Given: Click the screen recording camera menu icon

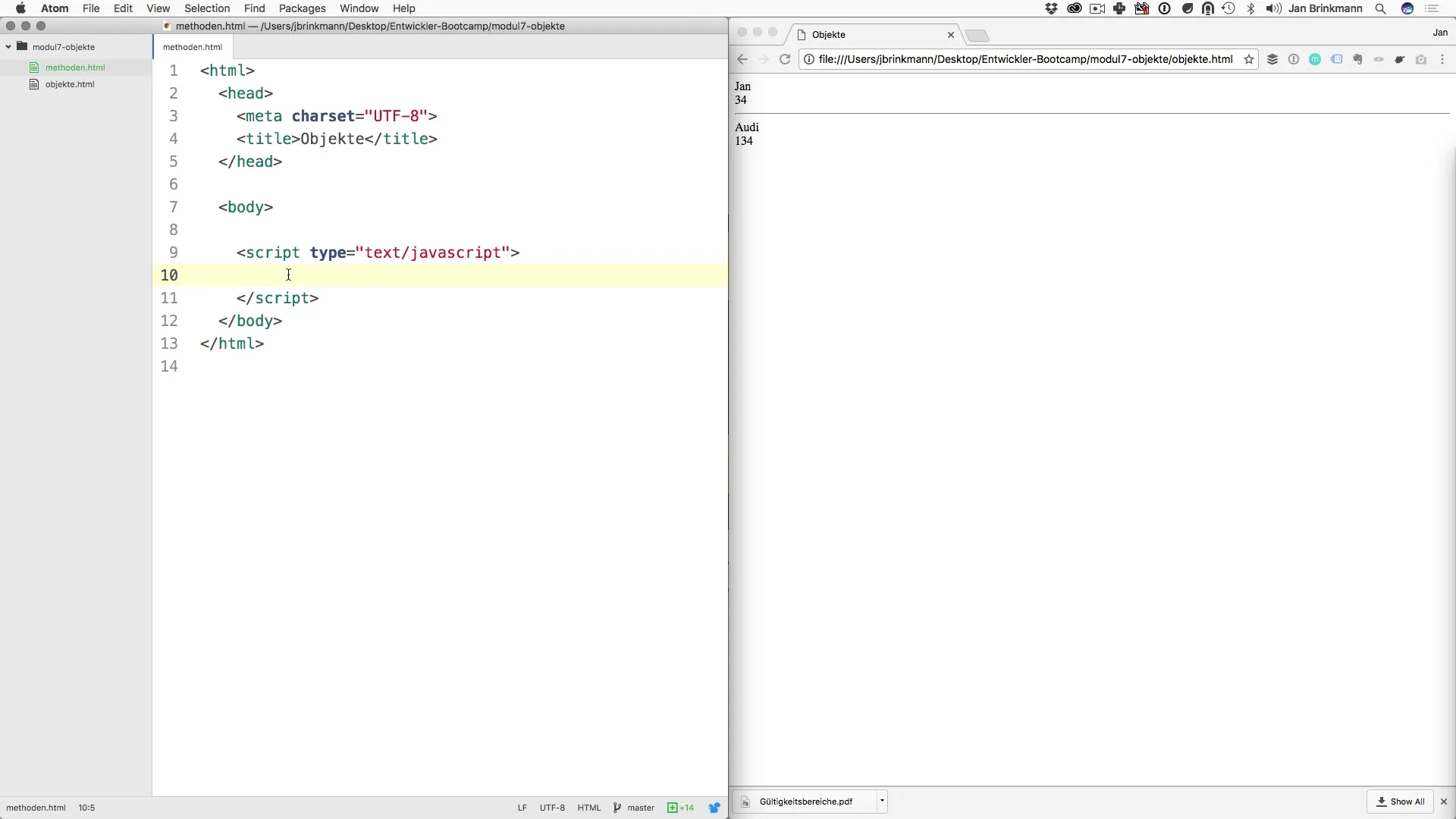Looking at the screenshot, I should click(x=1097, y=8).
